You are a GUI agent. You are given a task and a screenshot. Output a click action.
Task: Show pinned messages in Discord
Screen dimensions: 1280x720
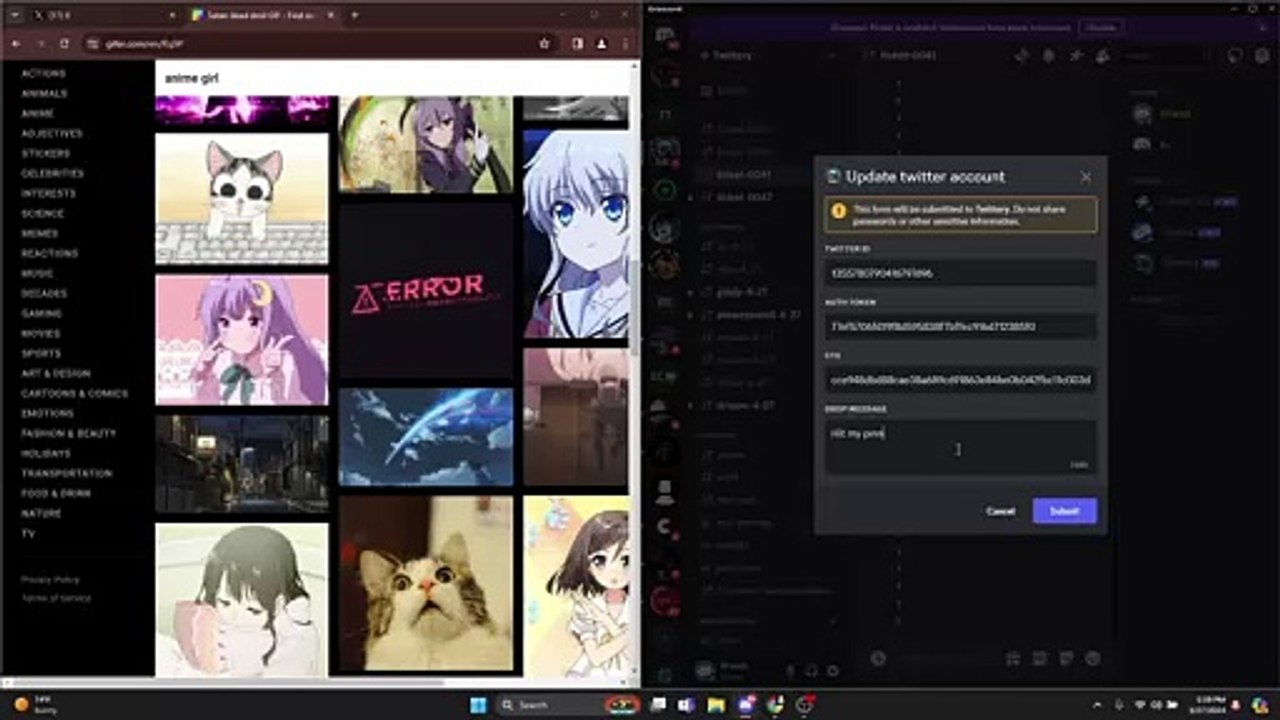click(1075, 56)
